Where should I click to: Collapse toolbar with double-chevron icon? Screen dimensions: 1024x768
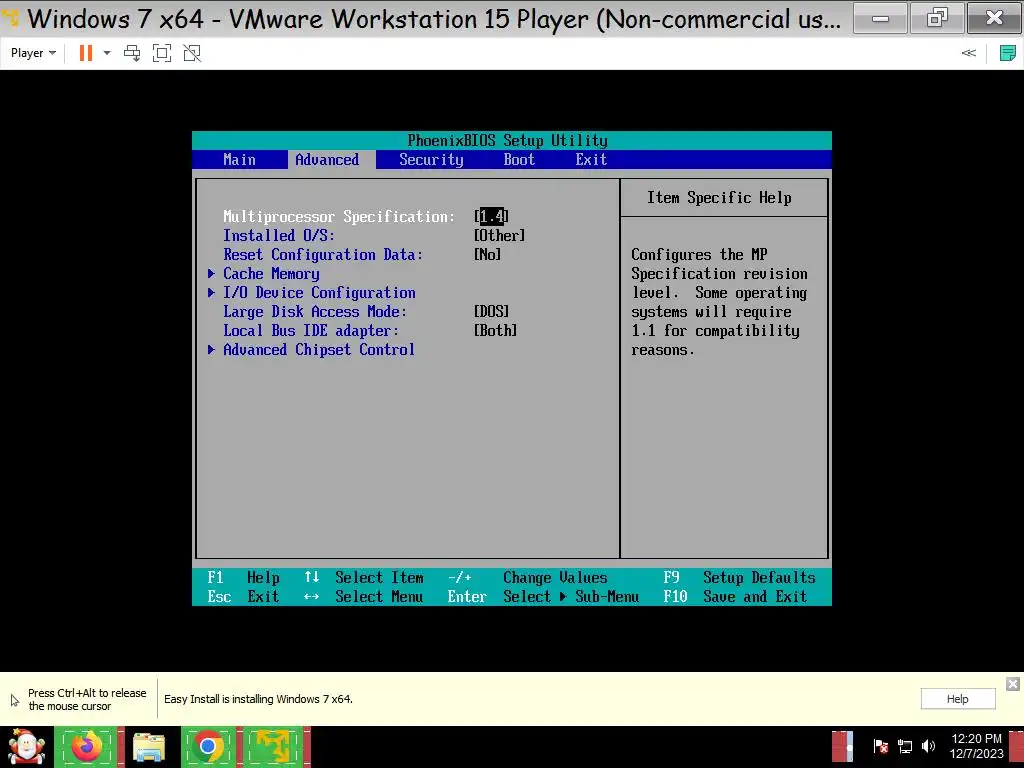pos(968,53)
